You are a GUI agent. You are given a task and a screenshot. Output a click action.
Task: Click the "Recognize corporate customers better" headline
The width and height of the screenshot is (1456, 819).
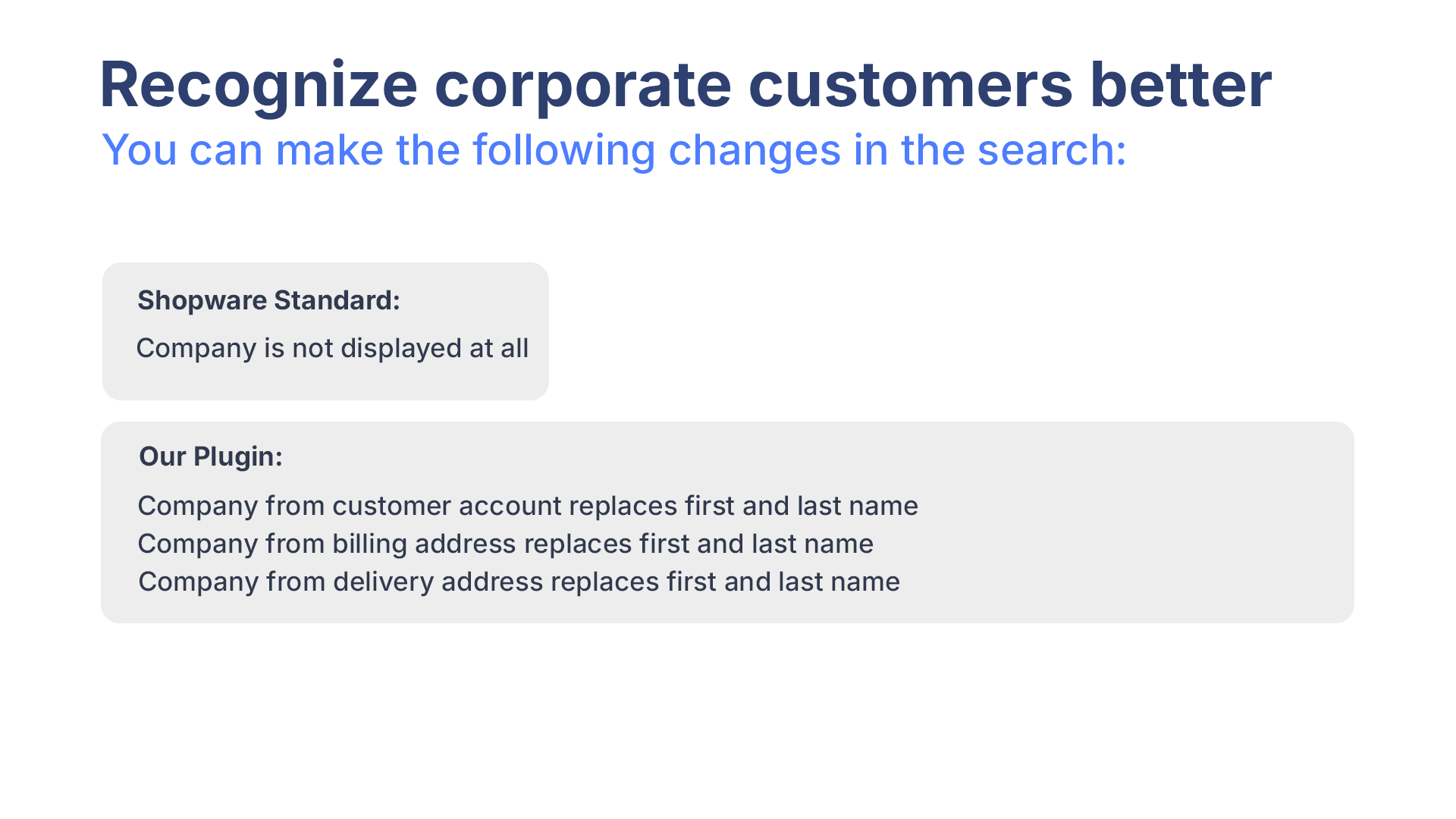(685, 85)
